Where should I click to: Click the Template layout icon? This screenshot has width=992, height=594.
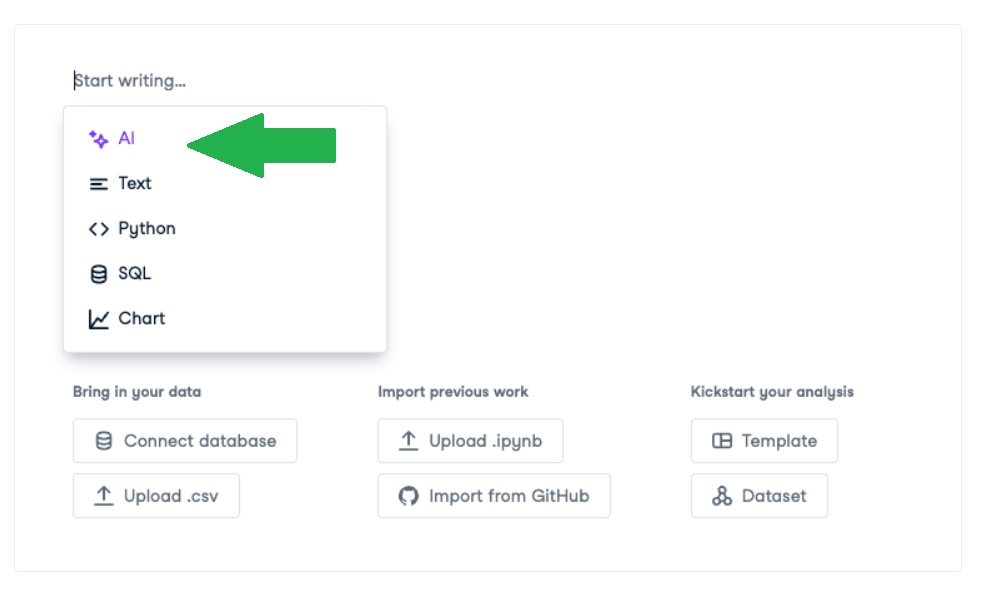722,441
